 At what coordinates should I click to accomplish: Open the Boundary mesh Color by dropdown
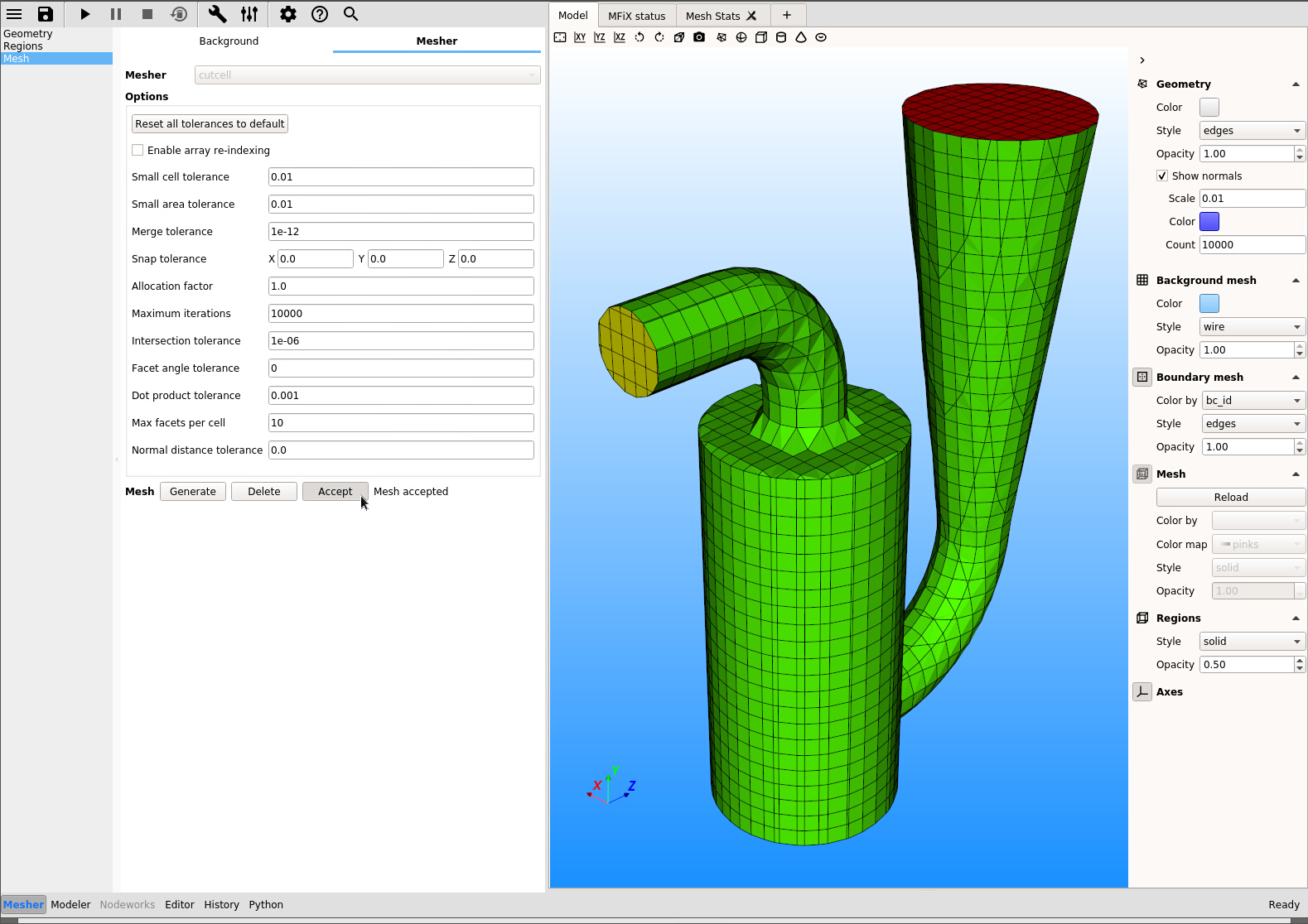pyautogui.click(x=1252, y=401)
